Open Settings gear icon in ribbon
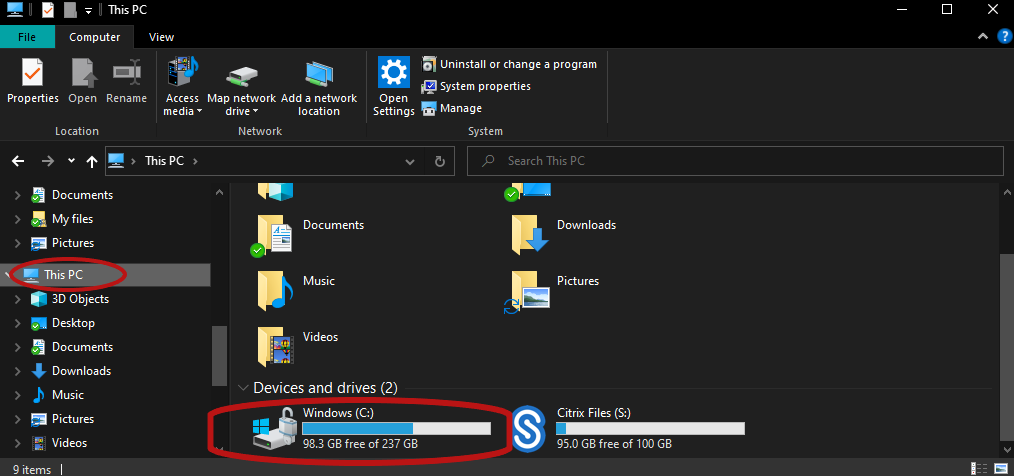The width and height of the screenshot is (1014, 476). pyautogui.click(x=394, y=72)
